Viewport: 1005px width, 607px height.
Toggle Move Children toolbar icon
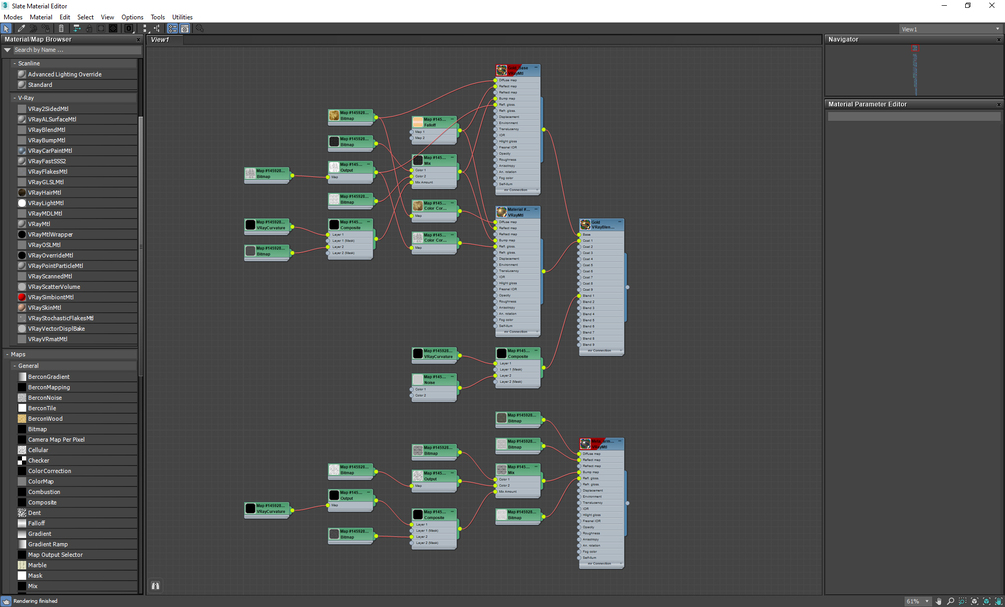point(77,29)
